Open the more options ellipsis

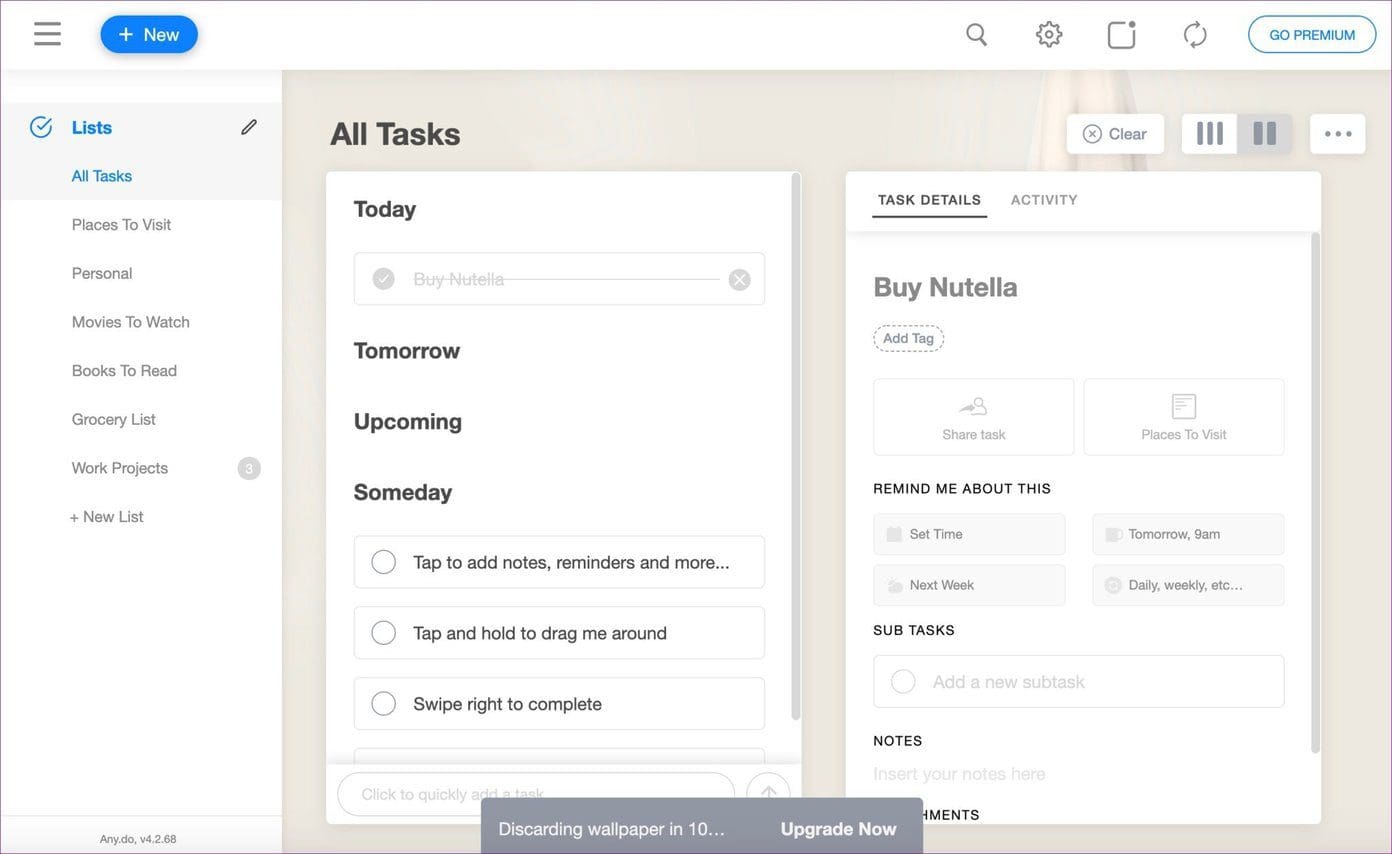(1338, 133)
